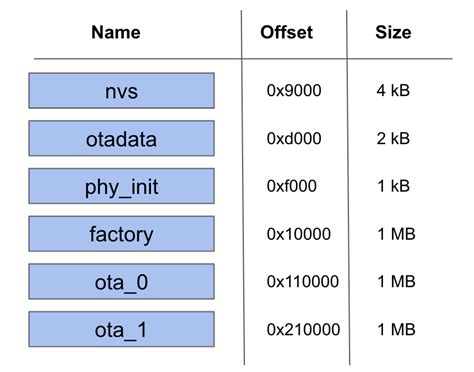Click the phy_init partition box
Image resolution: width=474 pixels, height=372 pixels.
(x=121, y=186)
